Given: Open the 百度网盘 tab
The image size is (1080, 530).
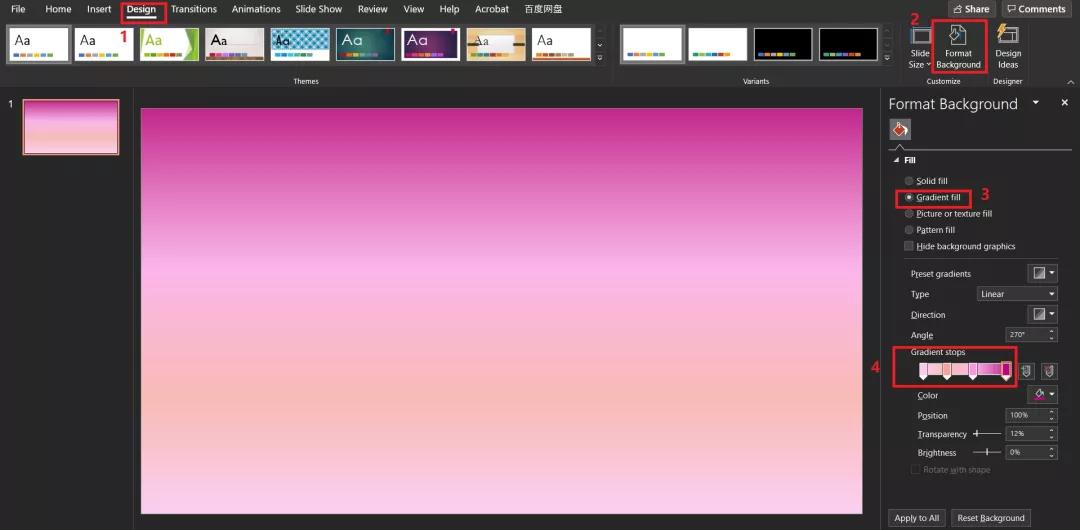Looking at the screenshot, I should [543, 10].
